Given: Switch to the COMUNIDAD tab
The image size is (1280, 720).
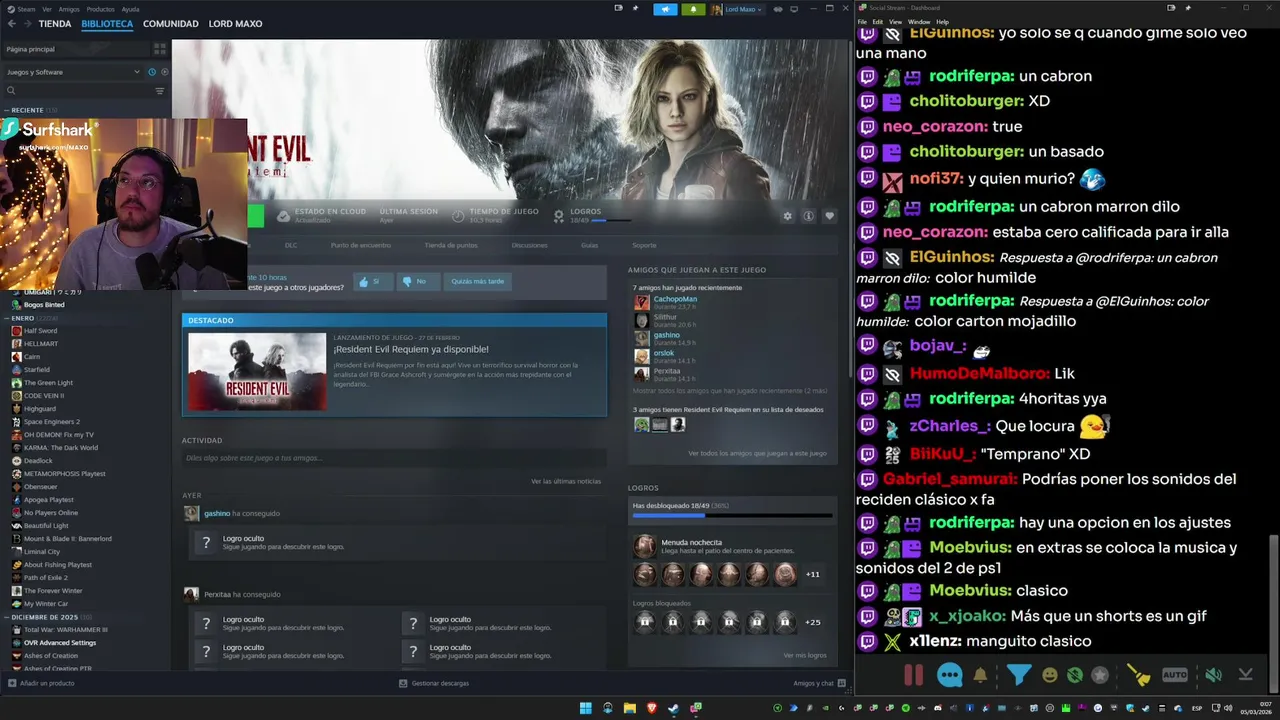Looking at the screenshot, I should [170, 23].
